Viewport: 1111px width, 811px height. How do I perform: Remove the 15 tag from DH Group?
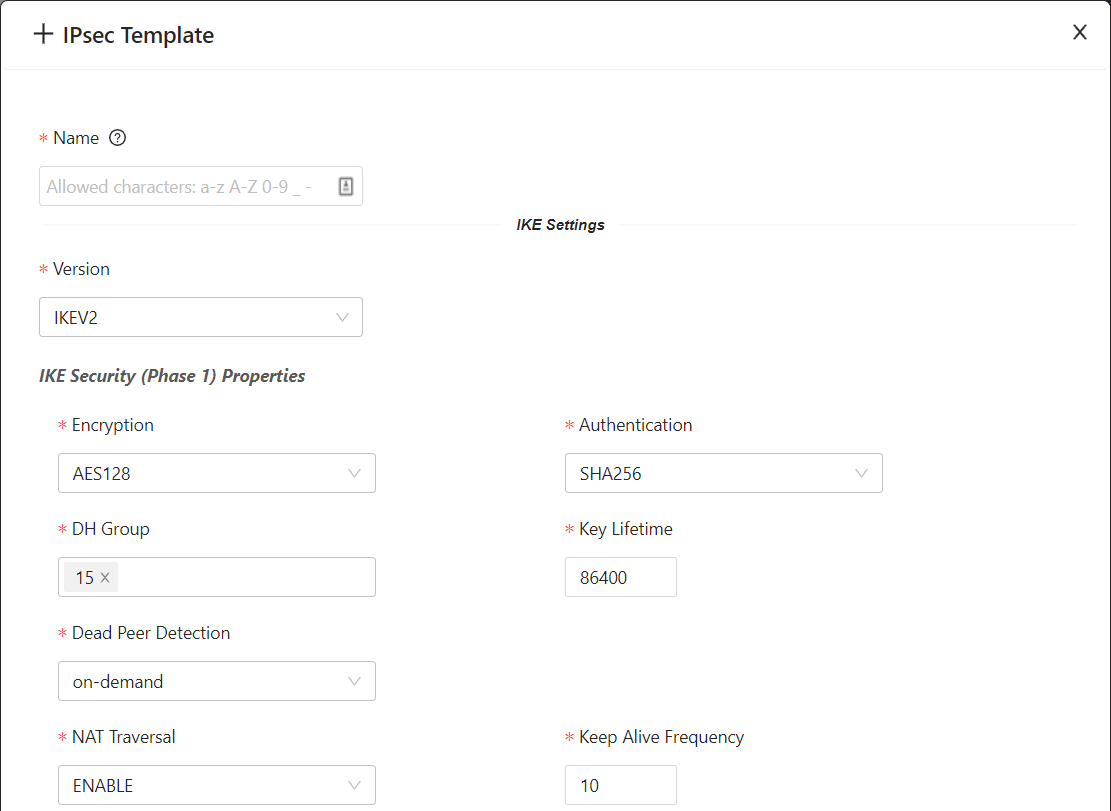pyautogui.click(x=105, y=577)
